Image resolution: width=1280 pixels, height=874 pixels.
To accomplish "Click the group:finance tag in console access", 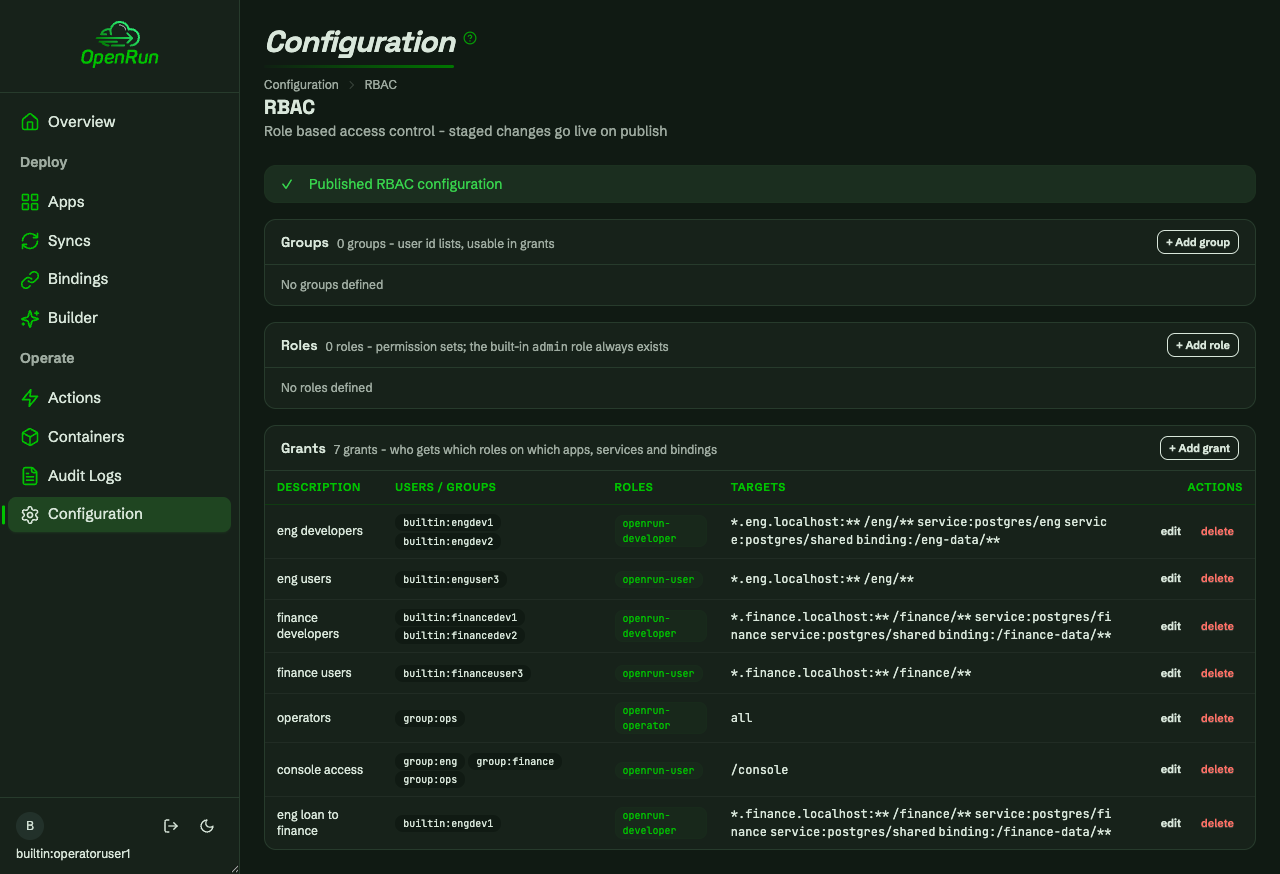I will tap(515, 761).
